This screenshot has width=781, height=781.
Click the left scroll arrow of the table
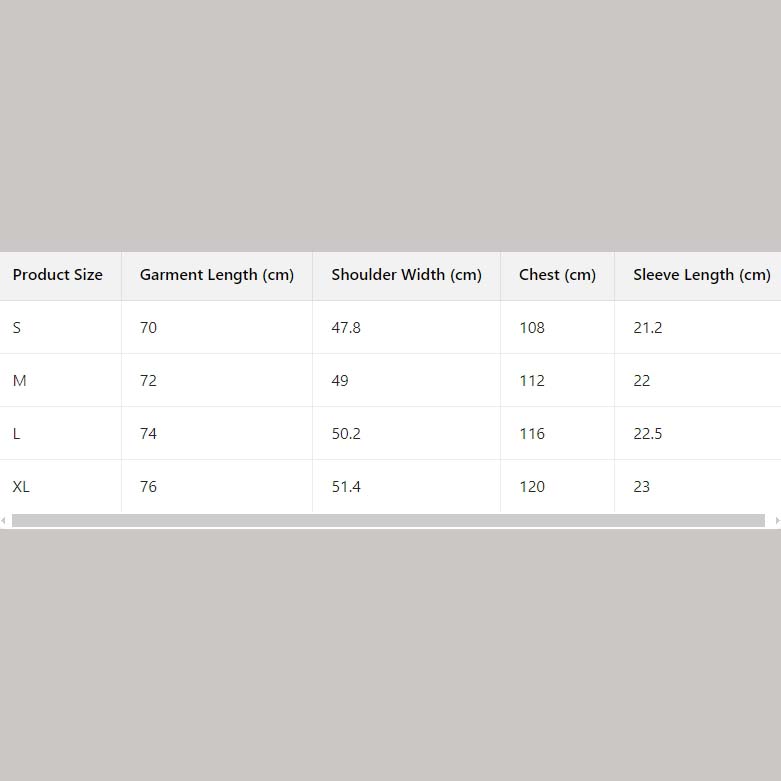point(4,521)
